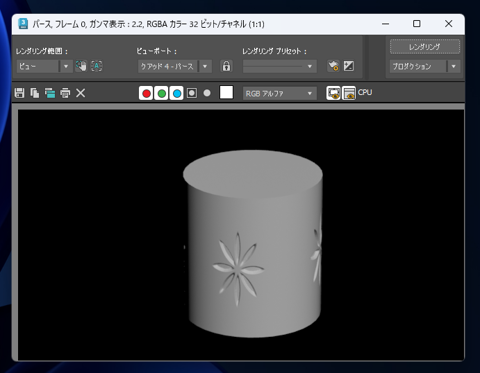480x373 pixels.
Task: Click the Print Image icon
Action: [x=65, y=93]
